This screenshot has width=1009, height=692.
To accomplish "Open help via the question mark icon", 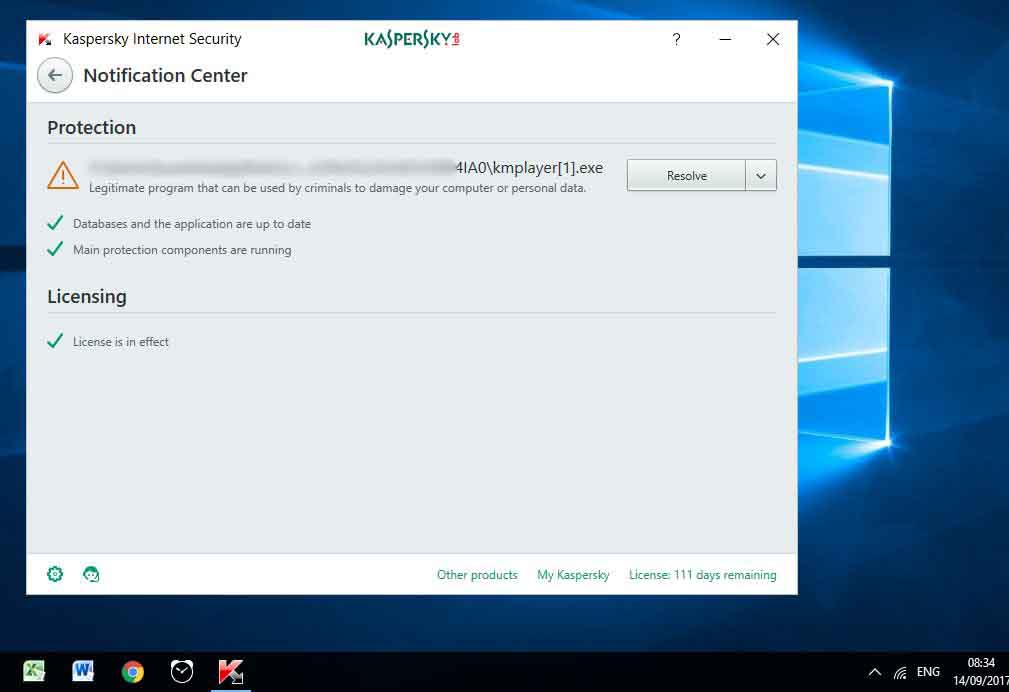I will tap(676, 39).
